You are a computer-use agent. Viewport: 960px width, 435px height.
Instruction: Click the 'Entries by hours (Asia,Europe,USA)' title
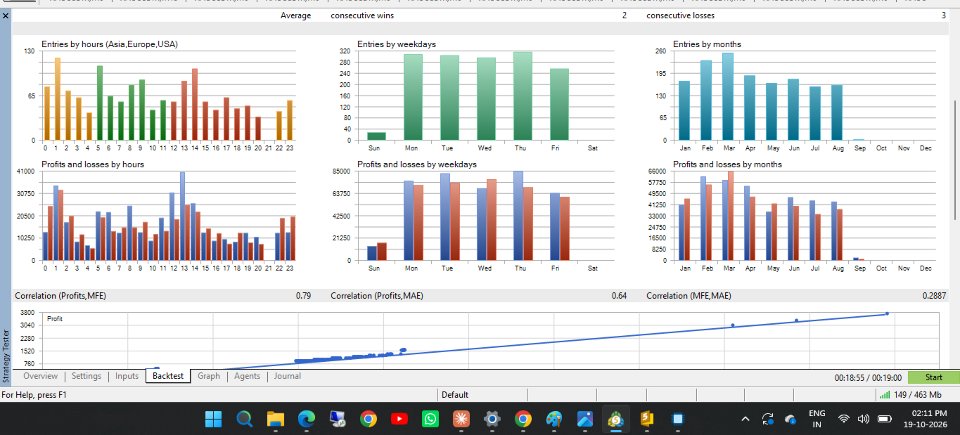[x=110, y=44]
